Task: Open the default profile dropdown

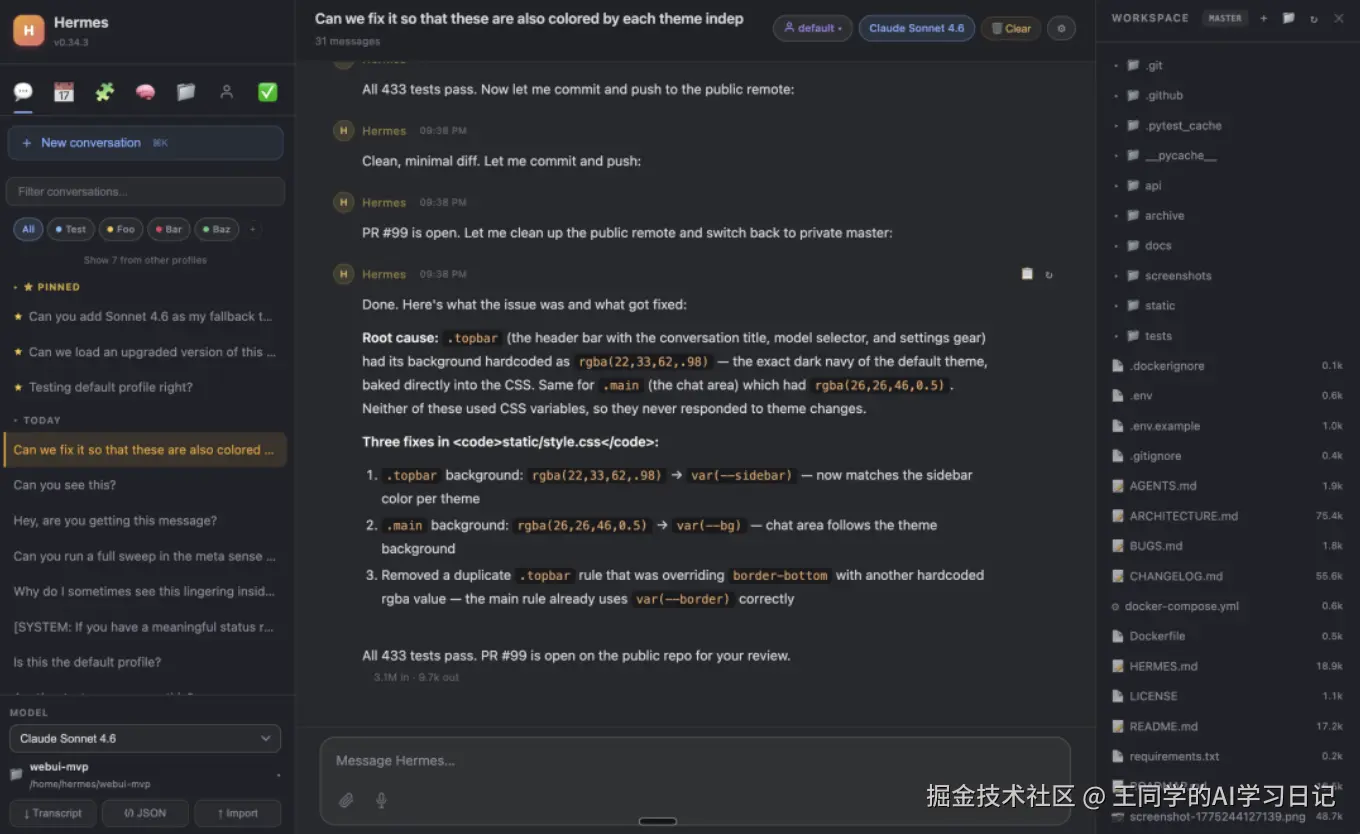Action: (x=812, y=28)
